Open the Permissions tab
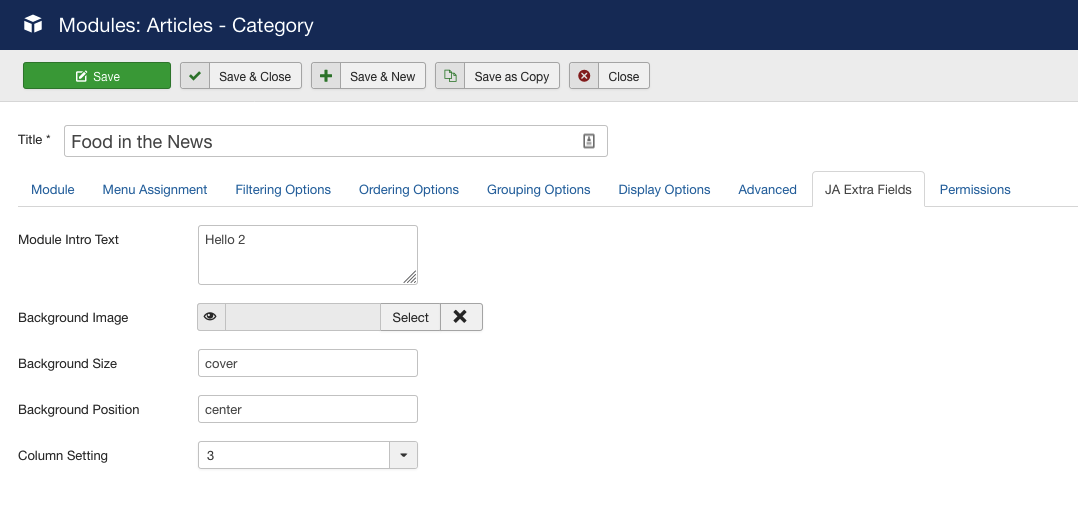The image size is (1078, 506). pyautogui.click(x=975, y=189)
